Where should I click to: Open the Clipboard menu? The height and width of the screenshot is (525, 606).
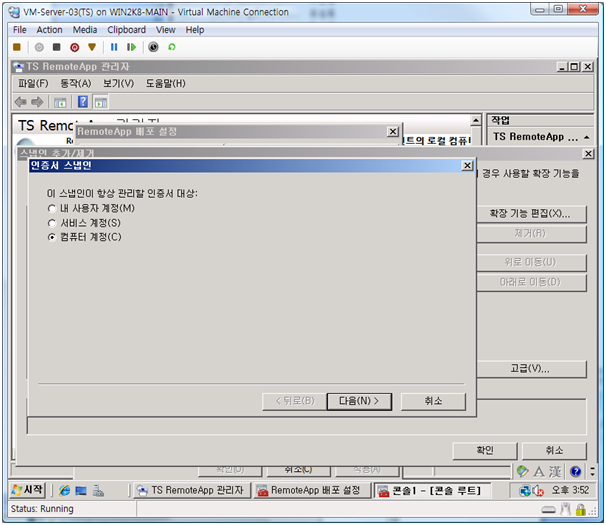pyautogui.click(x=126, y=30)
